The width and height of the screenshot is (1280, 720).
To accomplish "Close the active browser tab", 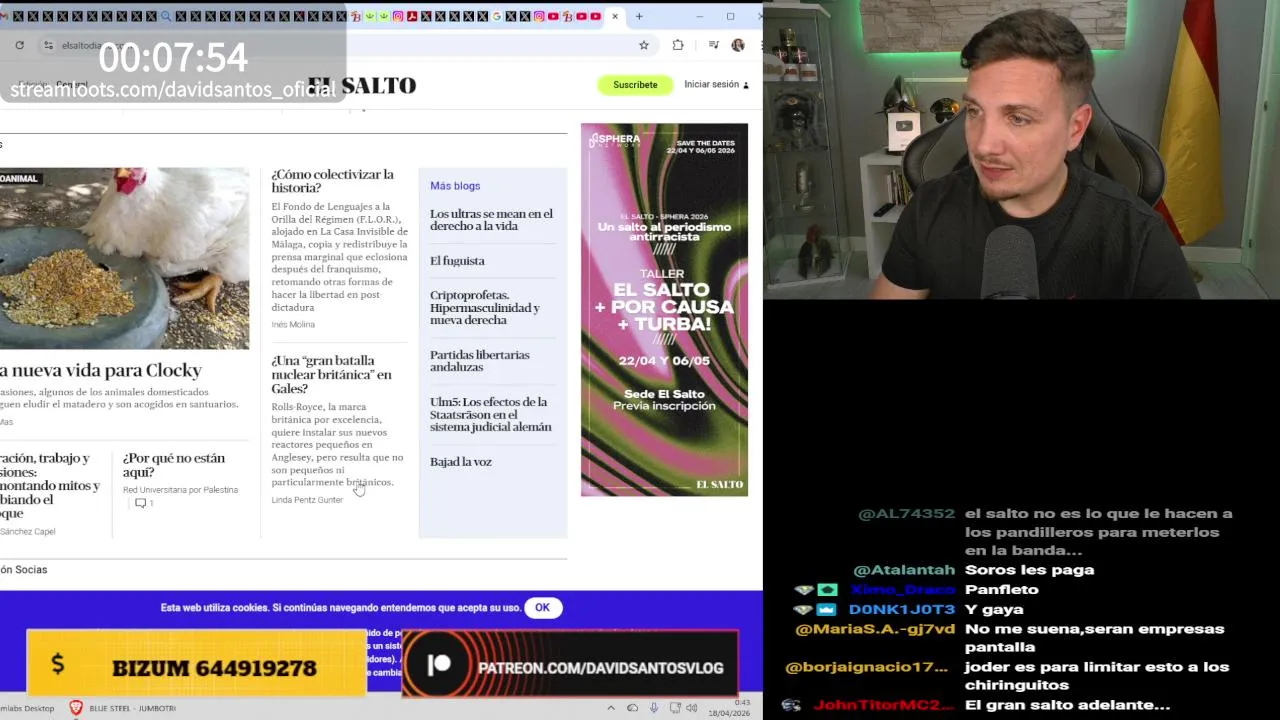I will 615,16.
